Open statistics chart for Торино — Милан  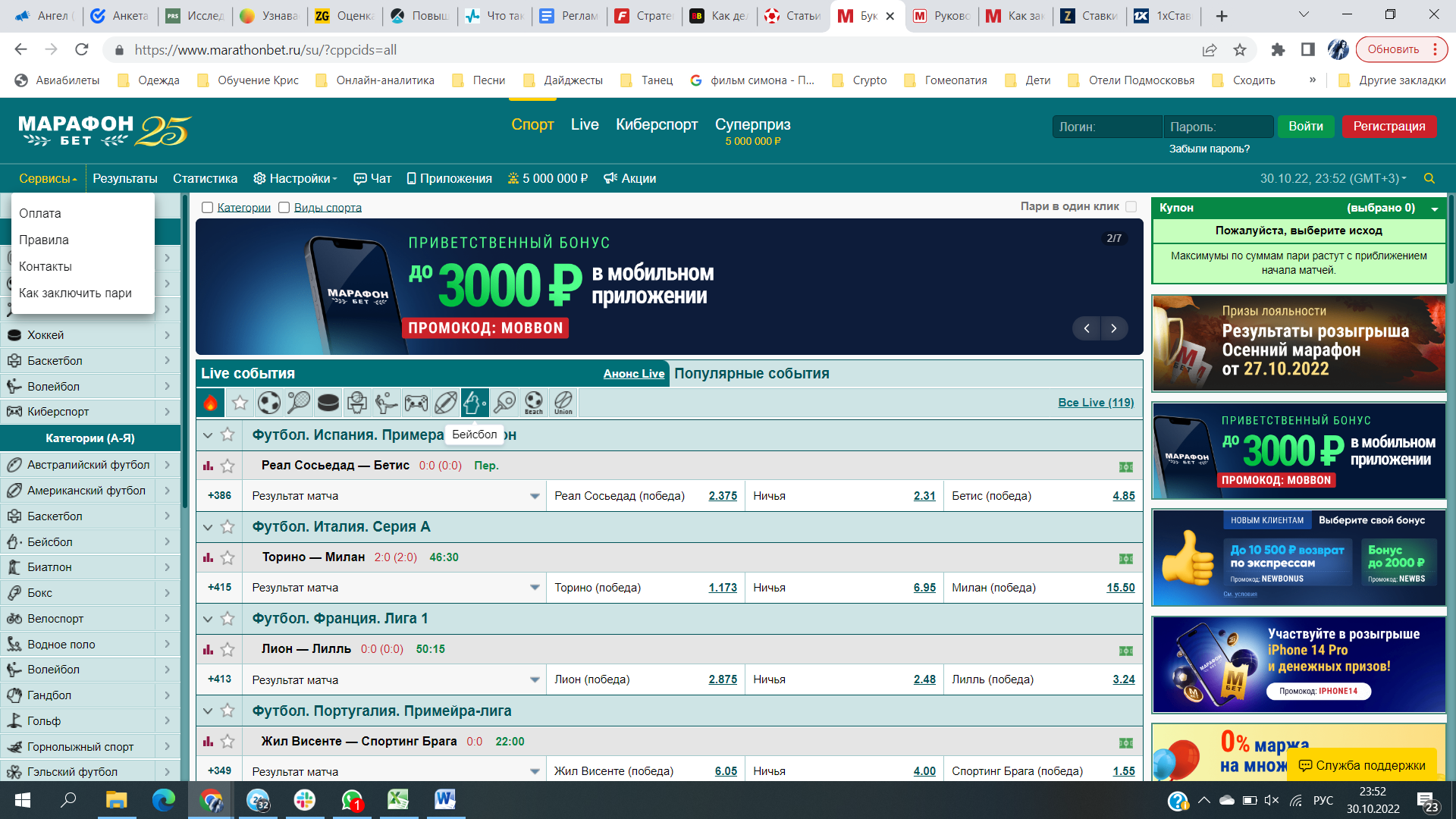click(x=208, y=557)
